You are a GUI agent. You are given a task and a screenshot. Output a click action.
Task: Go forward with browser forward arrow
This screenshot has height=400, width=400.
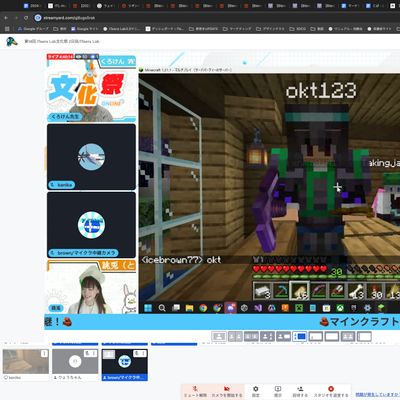point(16,18)
